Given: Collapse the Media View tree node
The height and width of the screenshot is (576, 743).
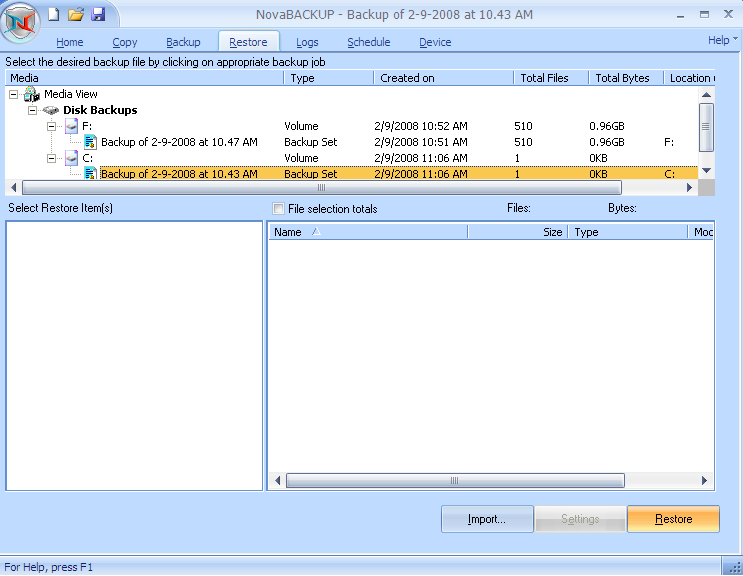Looking at the screenshot, I should point(14,94).
